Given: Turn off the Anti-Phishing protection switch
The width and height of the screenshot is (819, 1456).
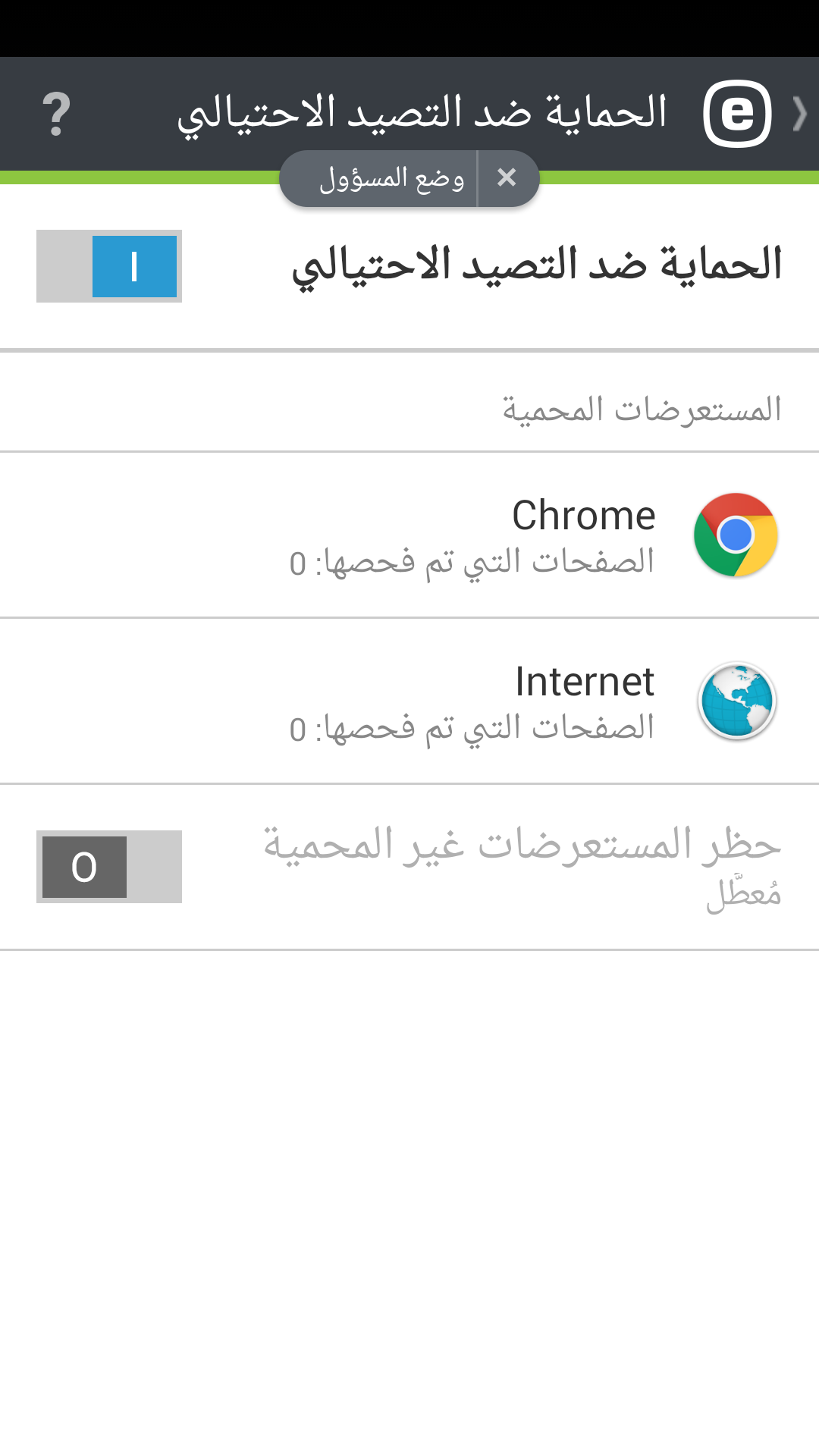Looking at the screenshot, I should pyautogui.click(x=109, y=266).
